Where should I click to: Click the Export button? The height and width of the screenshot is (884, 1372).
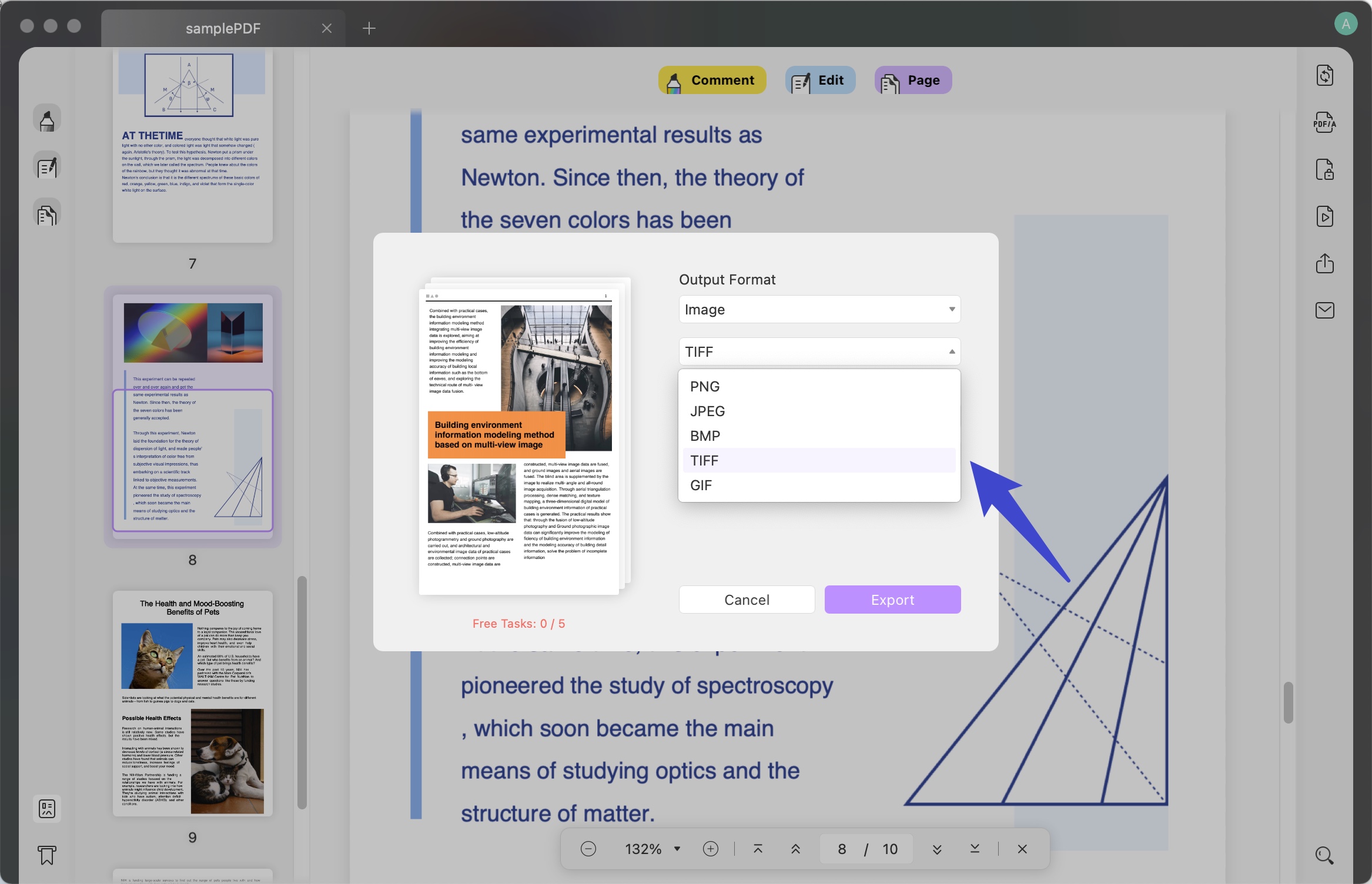pos(892,599)
